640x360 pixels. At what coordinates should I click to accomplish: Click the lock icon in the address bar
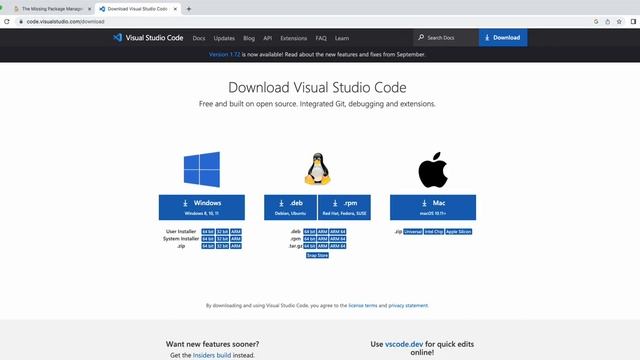click(21, 22)
